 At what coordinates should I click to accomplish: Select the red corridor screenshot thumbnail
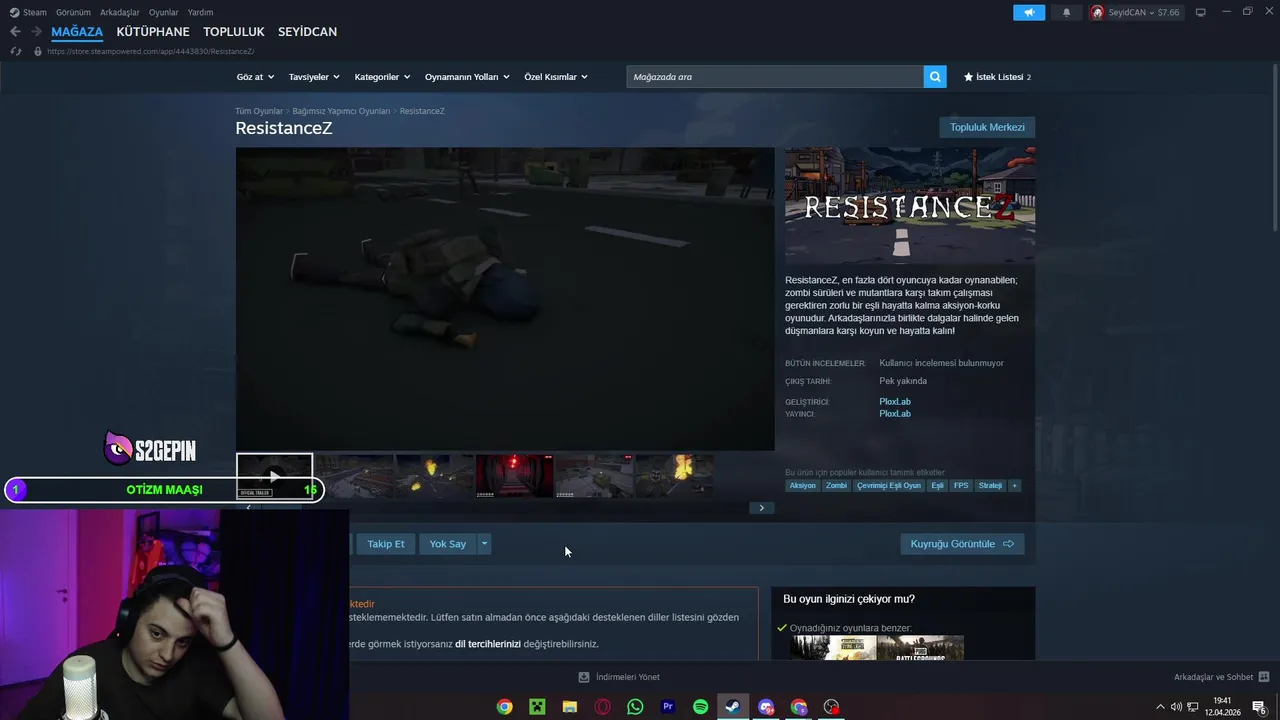[514, 476]
